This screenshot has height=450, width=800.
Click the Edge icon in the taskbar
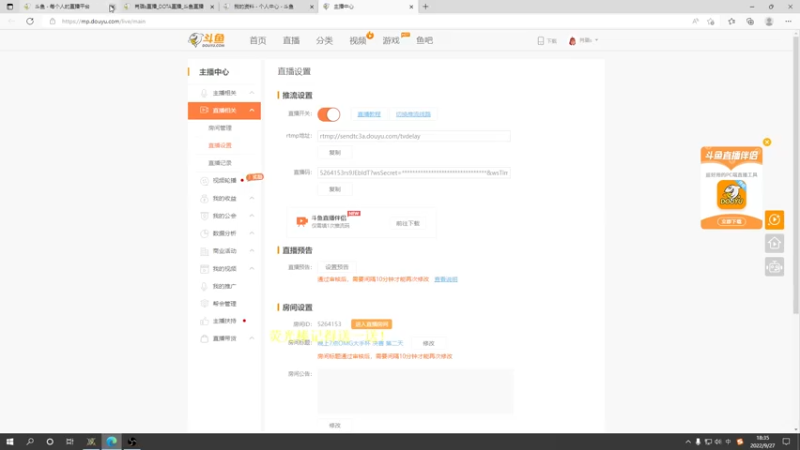pos(111,442)
